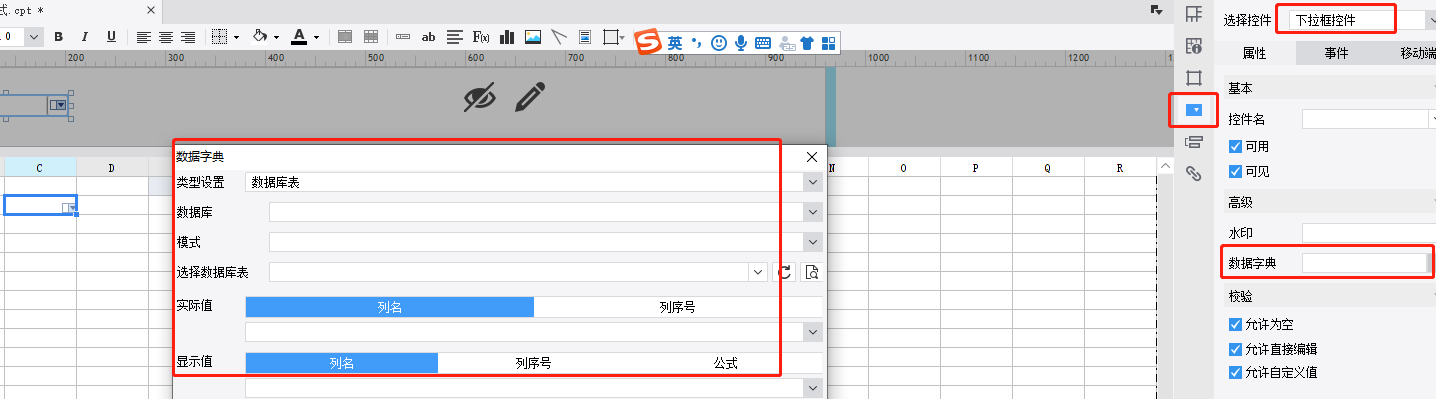Screen dimensions: 1436x399
Task: Open the cell element panel icon in sidebar
Action: click(x=1193, y=13)
